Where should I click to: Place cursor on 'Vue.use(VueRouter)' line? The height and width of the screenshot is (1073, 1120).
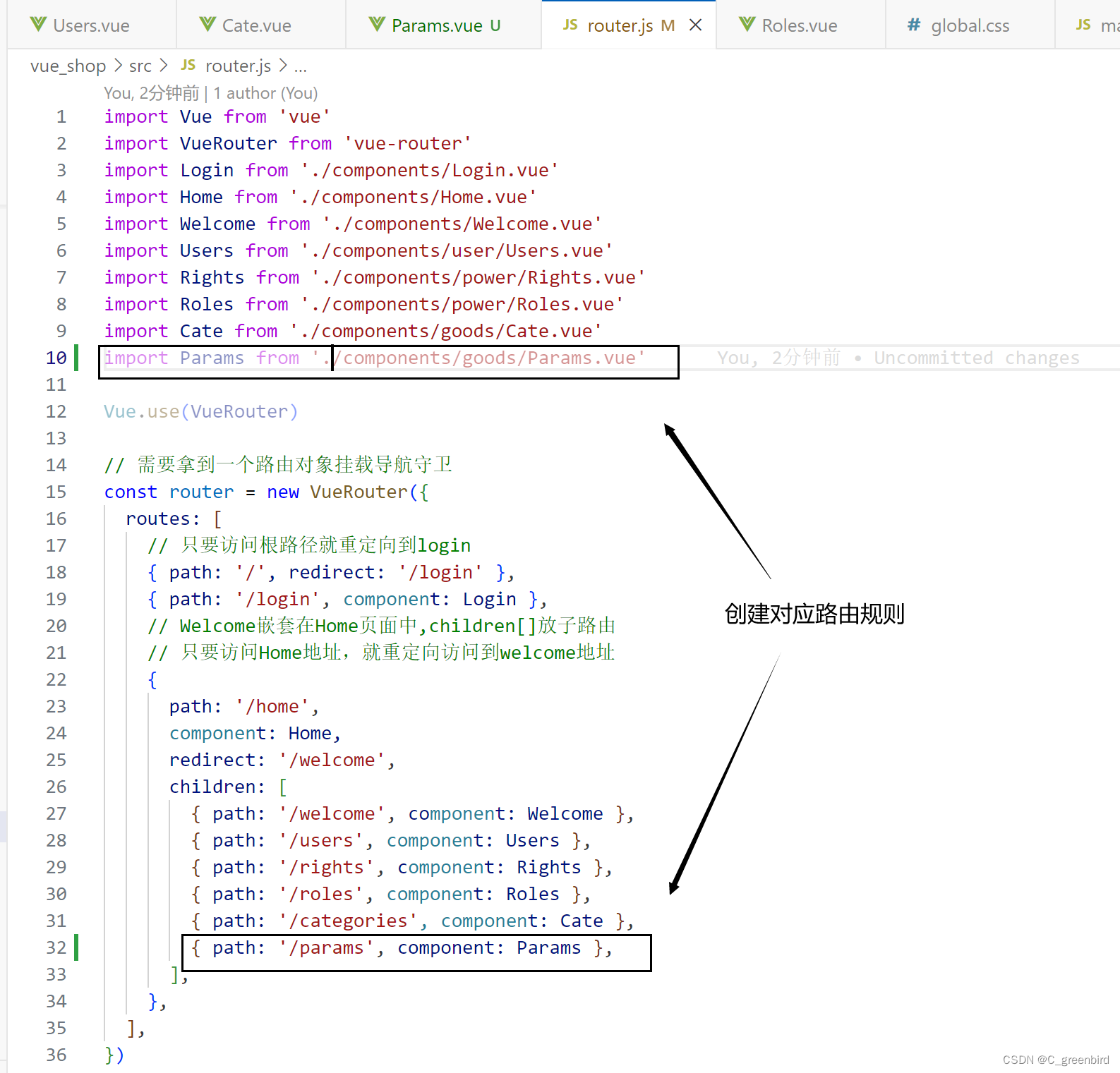click(201, 411)
